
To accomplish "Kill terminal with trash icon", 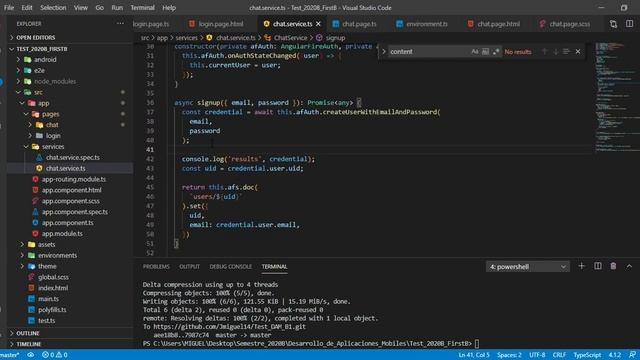I will (613, 266).
